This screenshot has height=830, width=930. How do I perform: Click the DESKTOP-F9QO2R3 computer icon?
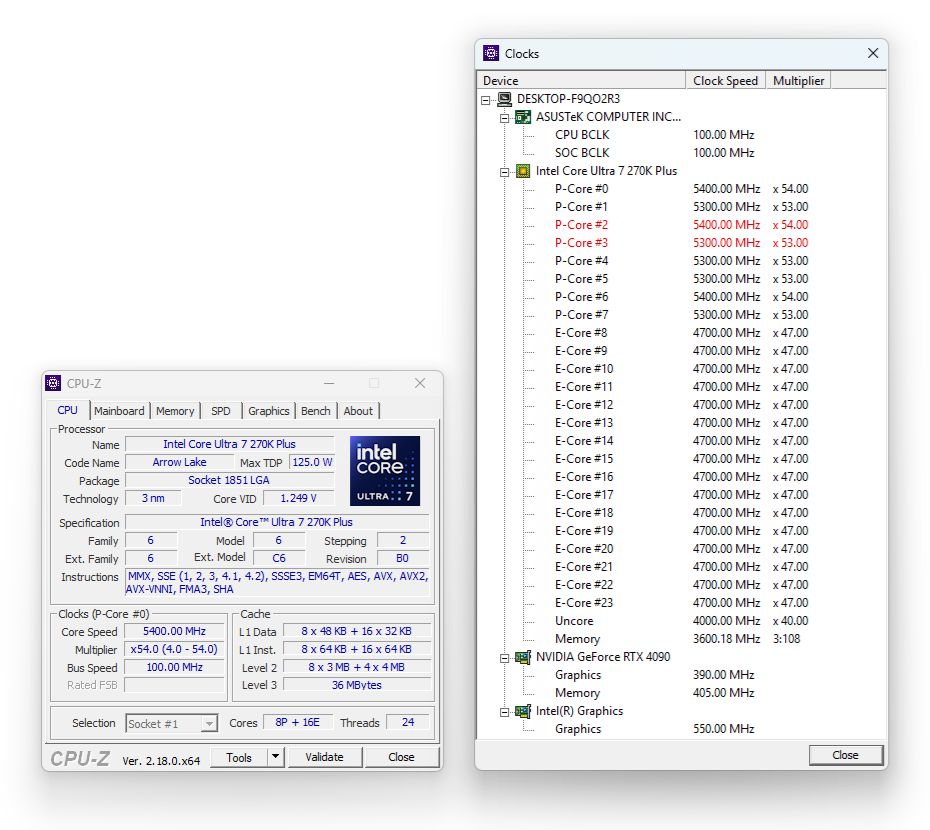[504, 99]
